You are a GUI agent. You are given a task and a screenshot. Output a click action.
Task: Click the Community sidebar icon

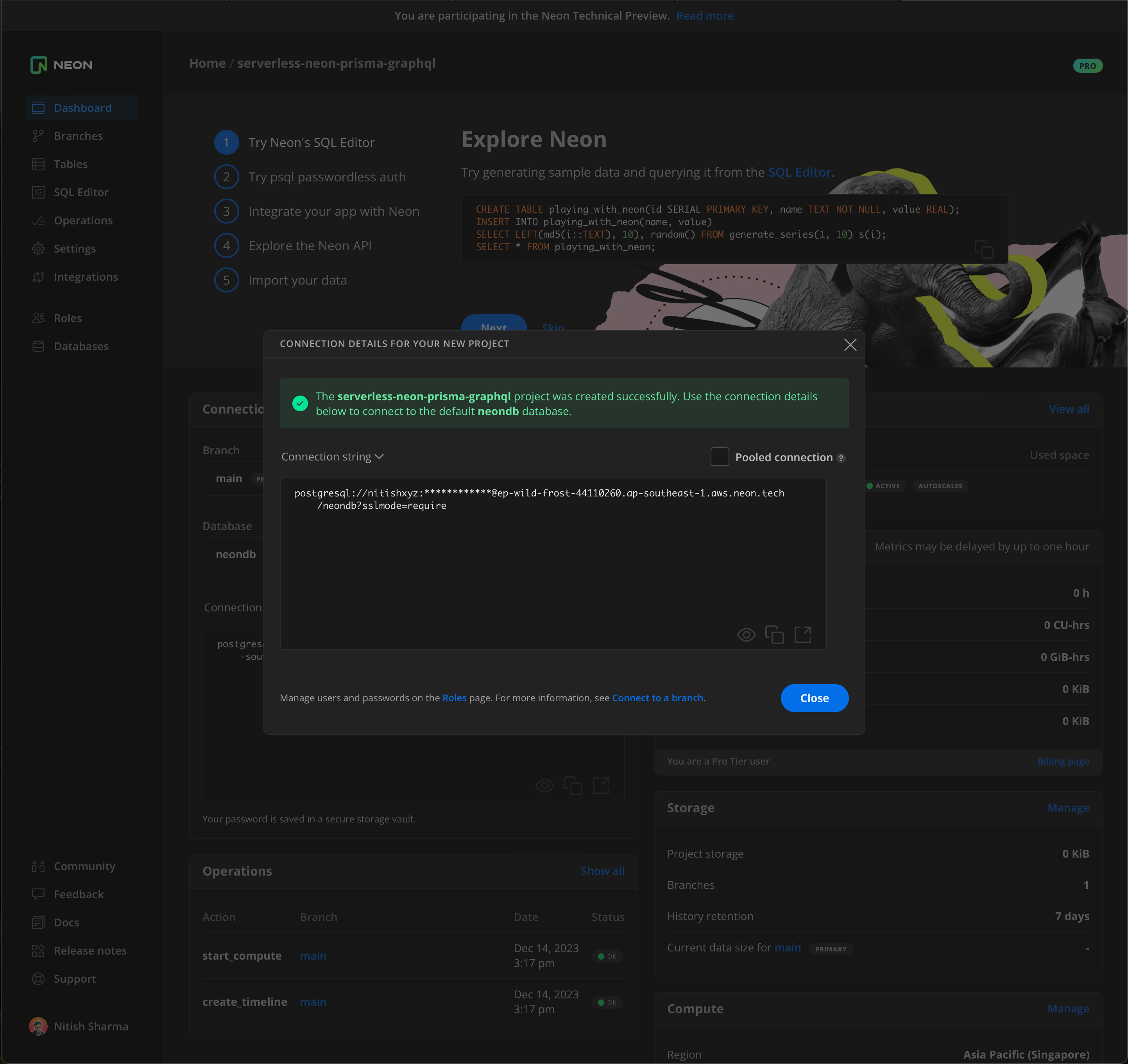pyautogui.click(x=38, y=866)
